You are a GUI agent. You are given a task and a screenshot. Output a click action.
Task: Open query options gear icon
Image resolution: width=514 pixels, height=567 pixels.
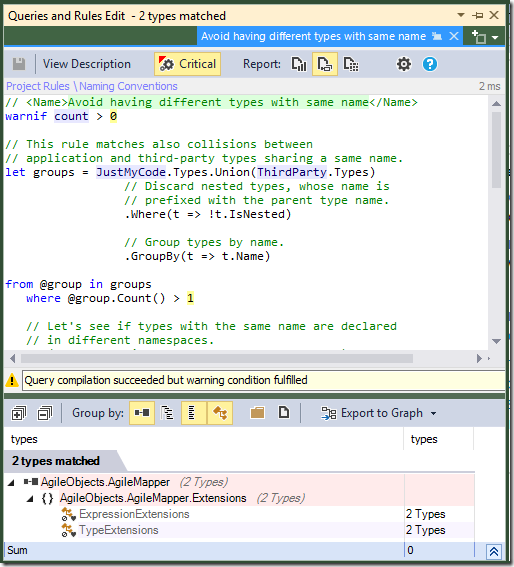(x=404, y=64)
